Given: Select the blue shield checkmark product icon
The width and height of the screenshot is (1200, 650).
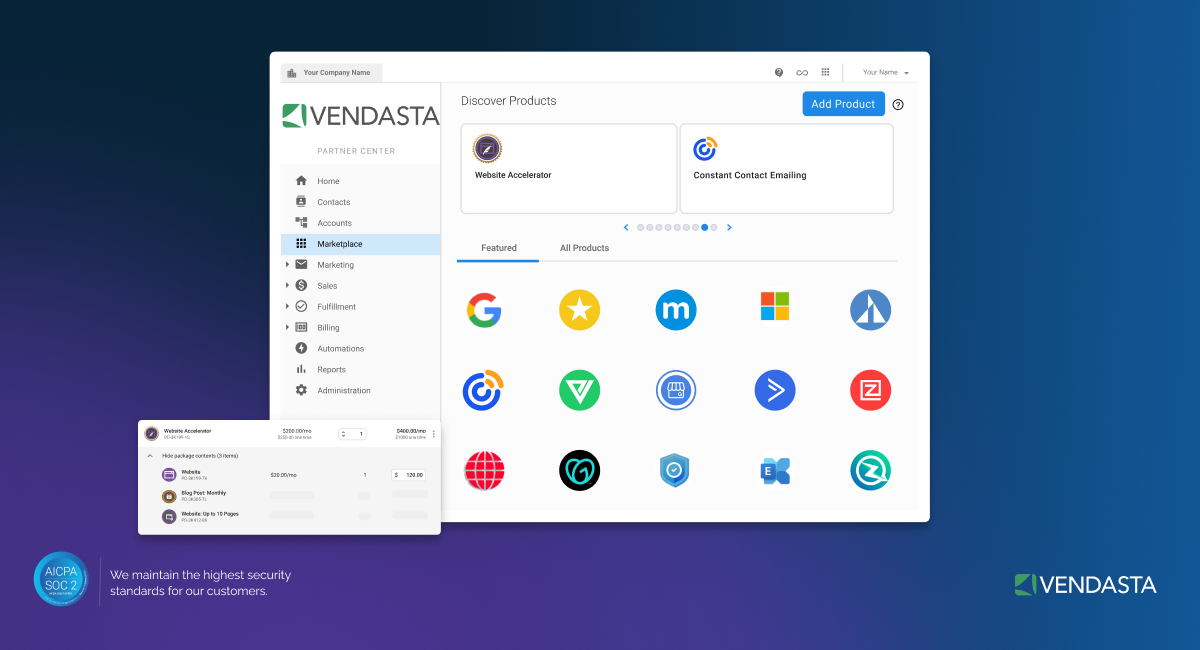Looking at the screenshot, I should click(x=675, y=470).
